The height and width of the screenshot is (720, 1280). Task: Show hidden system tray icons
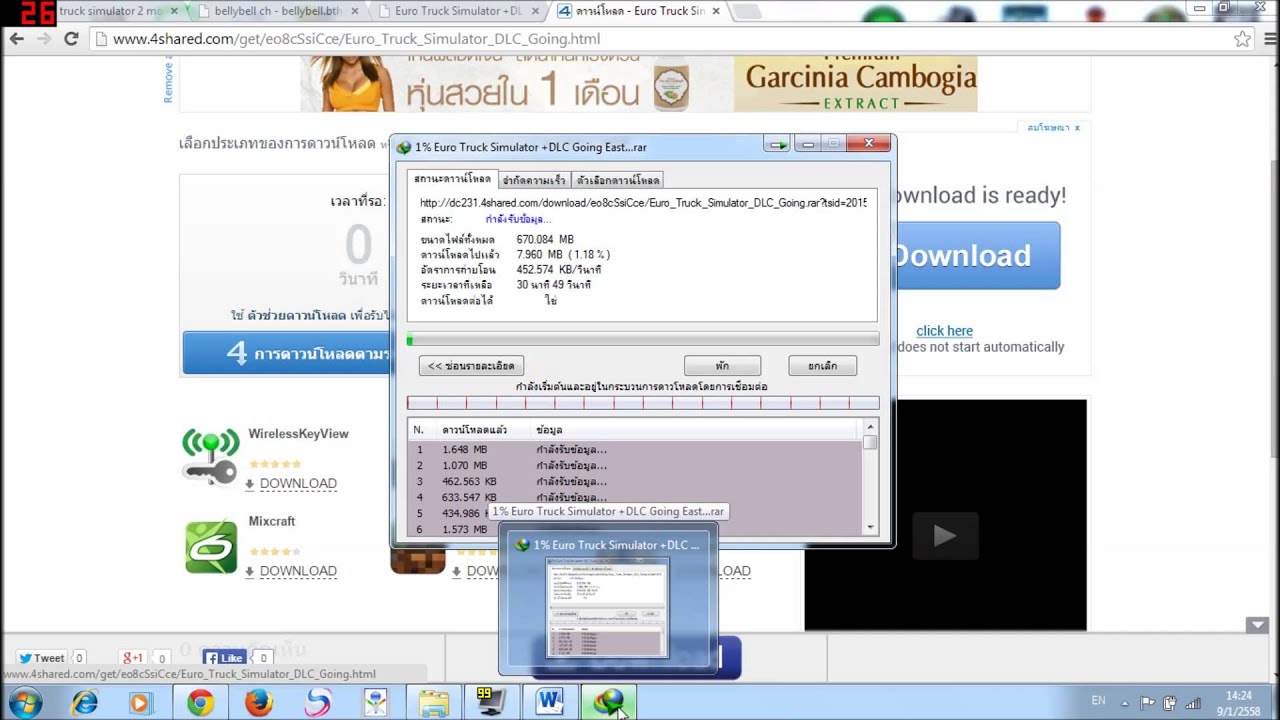click(x=1125, y=702)
